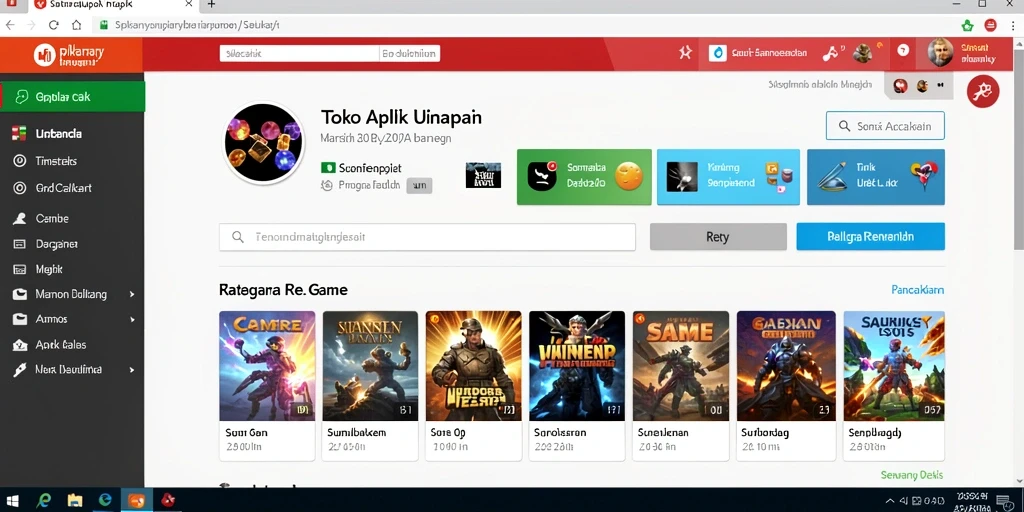
Task: Open Internet Explorer from taskbar
Action: click(44, 501)
